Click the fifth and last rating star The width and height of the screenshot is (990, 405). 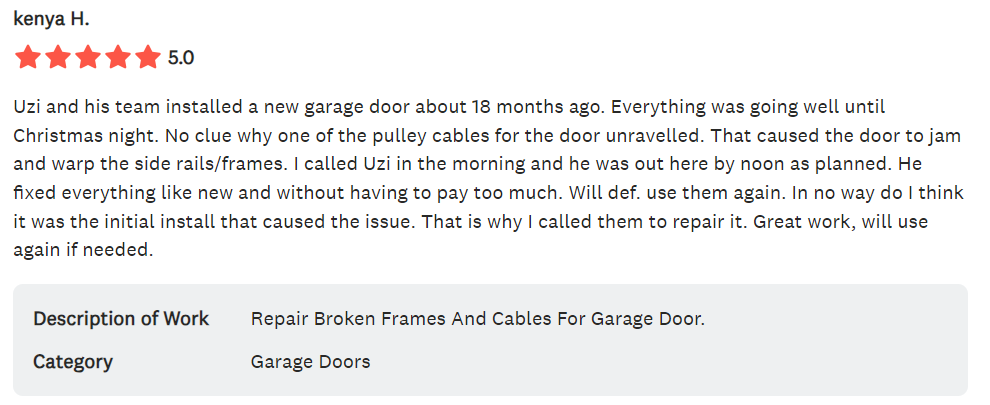coord(148,57)
